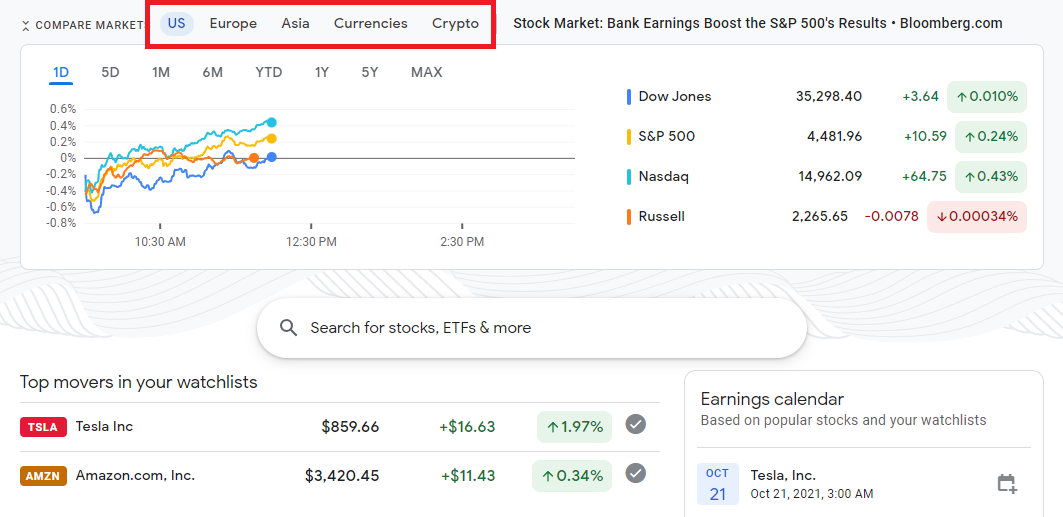Image resolution: width=1063 pixels, height=517 pixels.
Task: Click the Dow Jones 0.010% change badge
Action: [987, 97]
